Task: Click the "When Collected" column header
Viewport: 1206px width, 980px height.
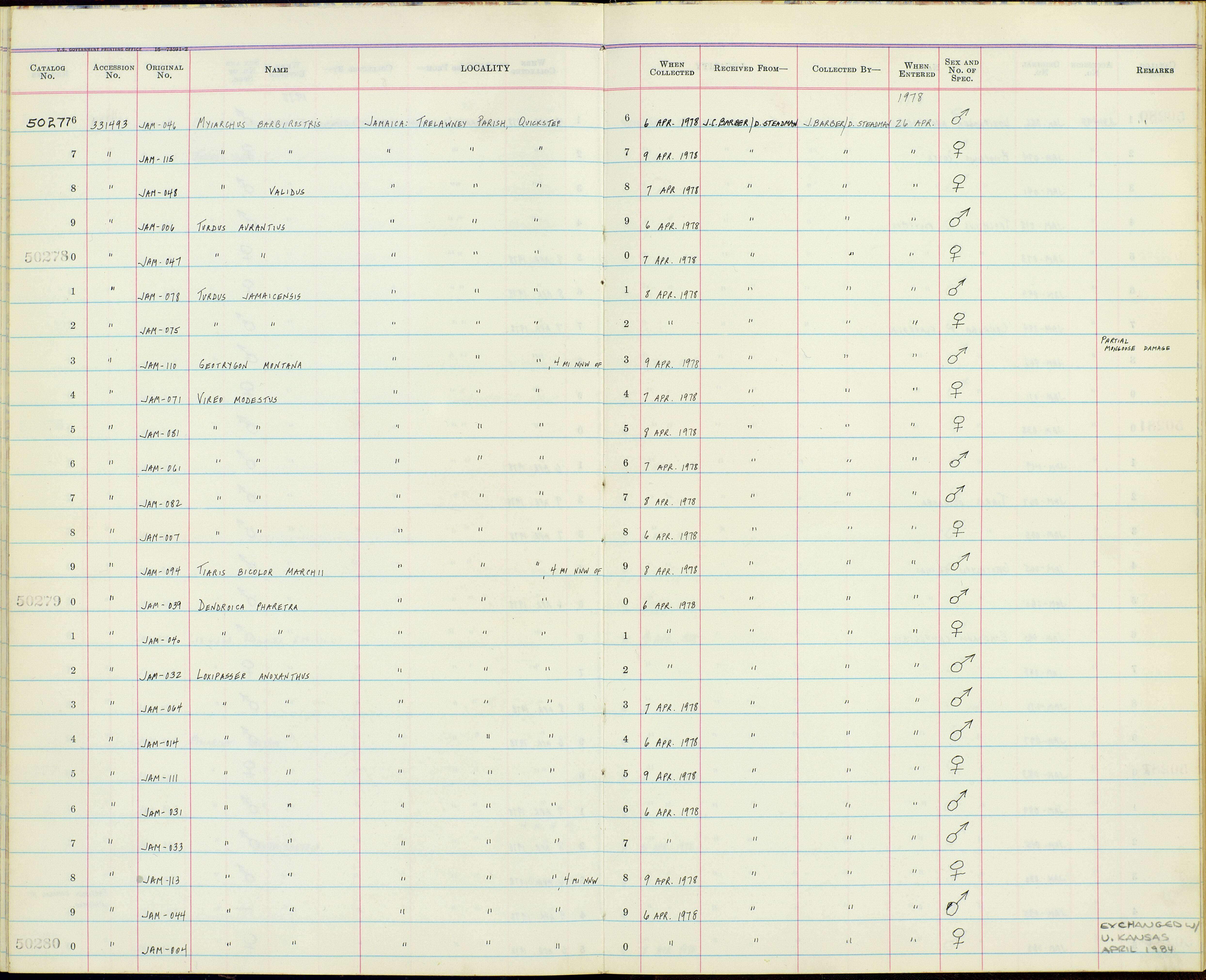Action: click(x=672, y=68)
